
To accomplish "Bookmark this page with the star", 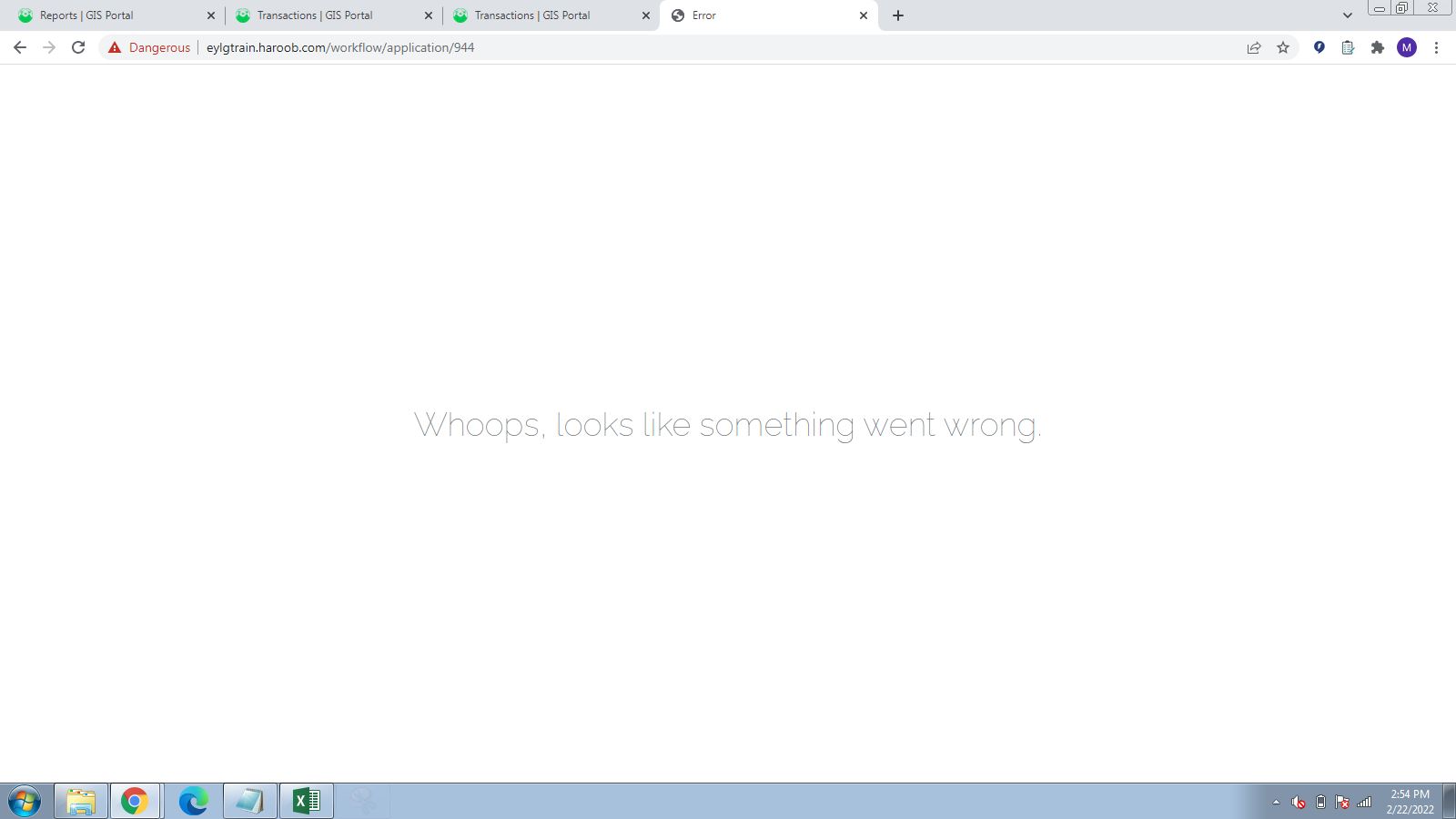I will pyautogui.click(x=1283, y=47).
